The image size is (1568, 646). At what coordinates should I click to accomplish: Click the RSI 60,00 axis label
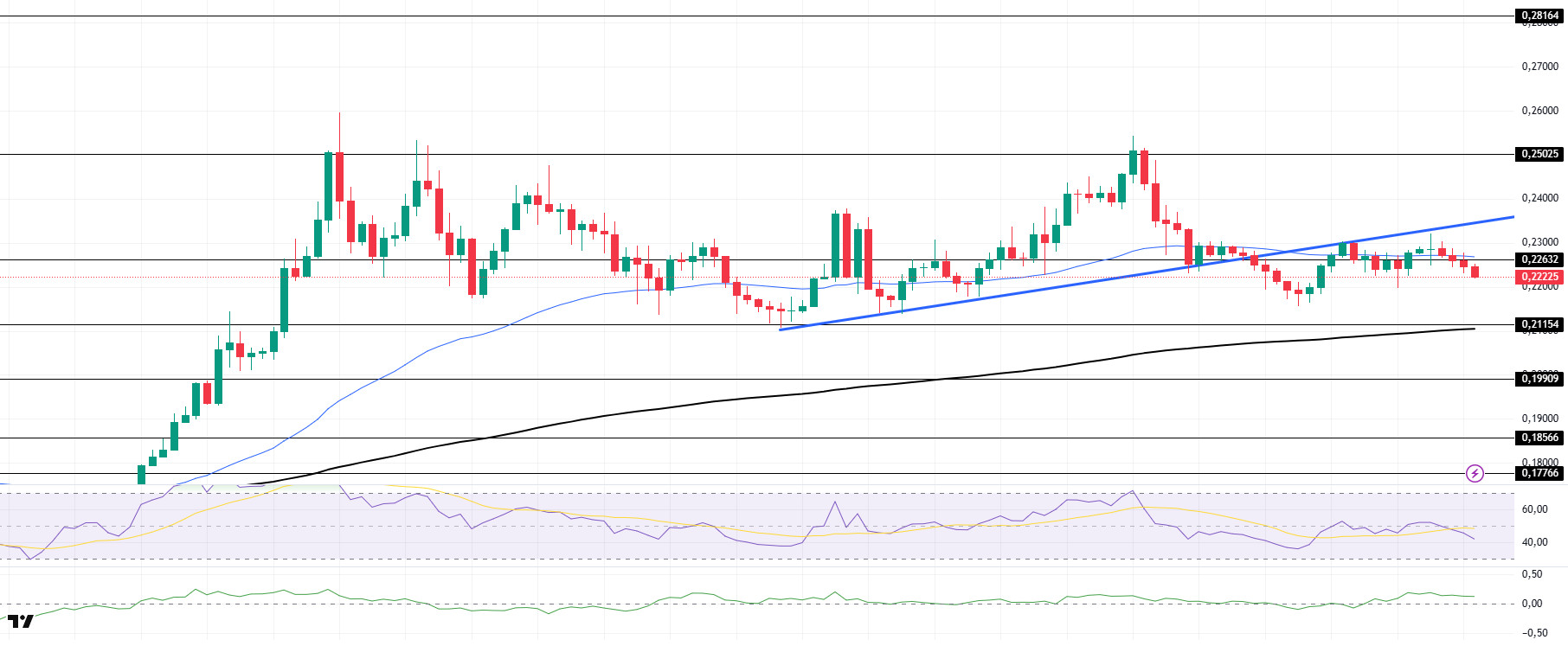(x=1534, y=509)
